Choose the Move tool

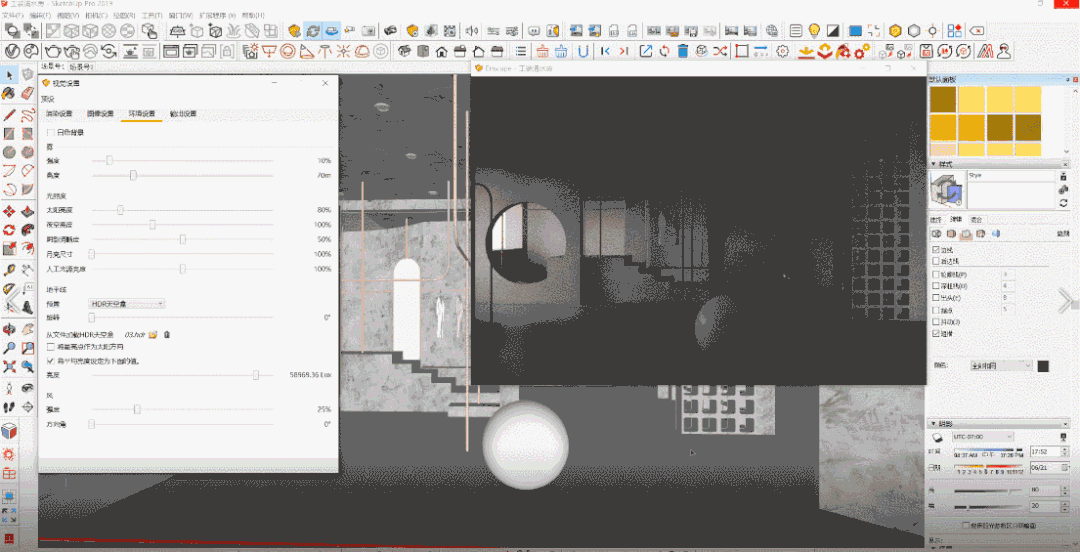click(10, 211)
